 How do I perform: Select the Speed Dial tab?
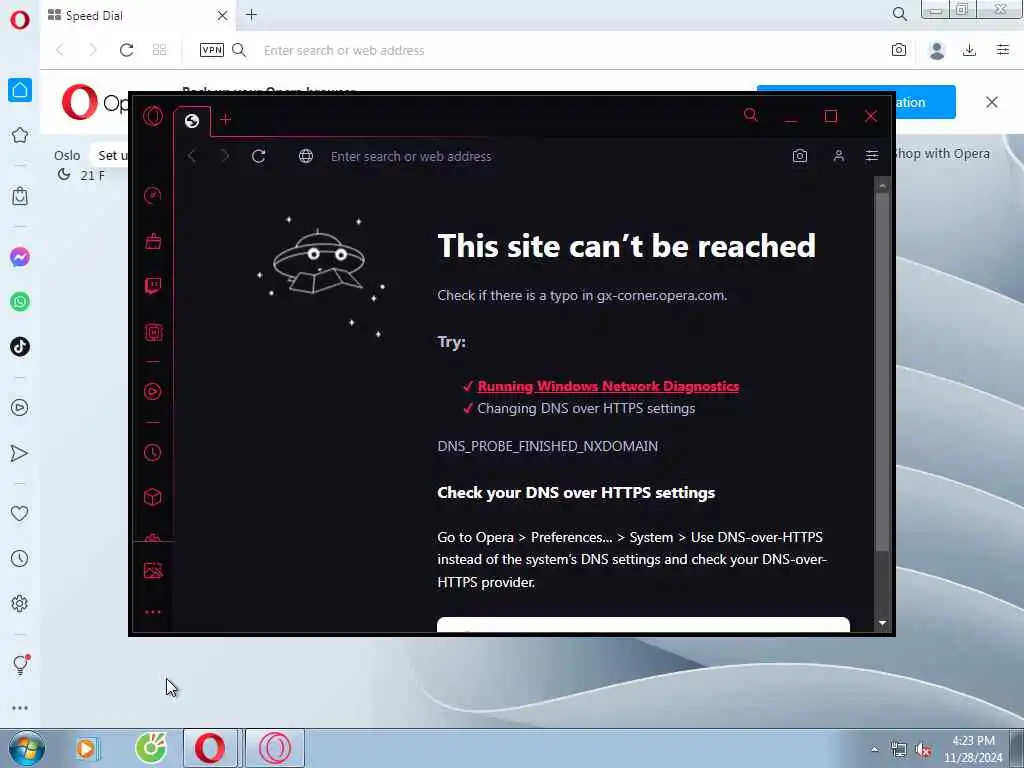tap(138, 15)
